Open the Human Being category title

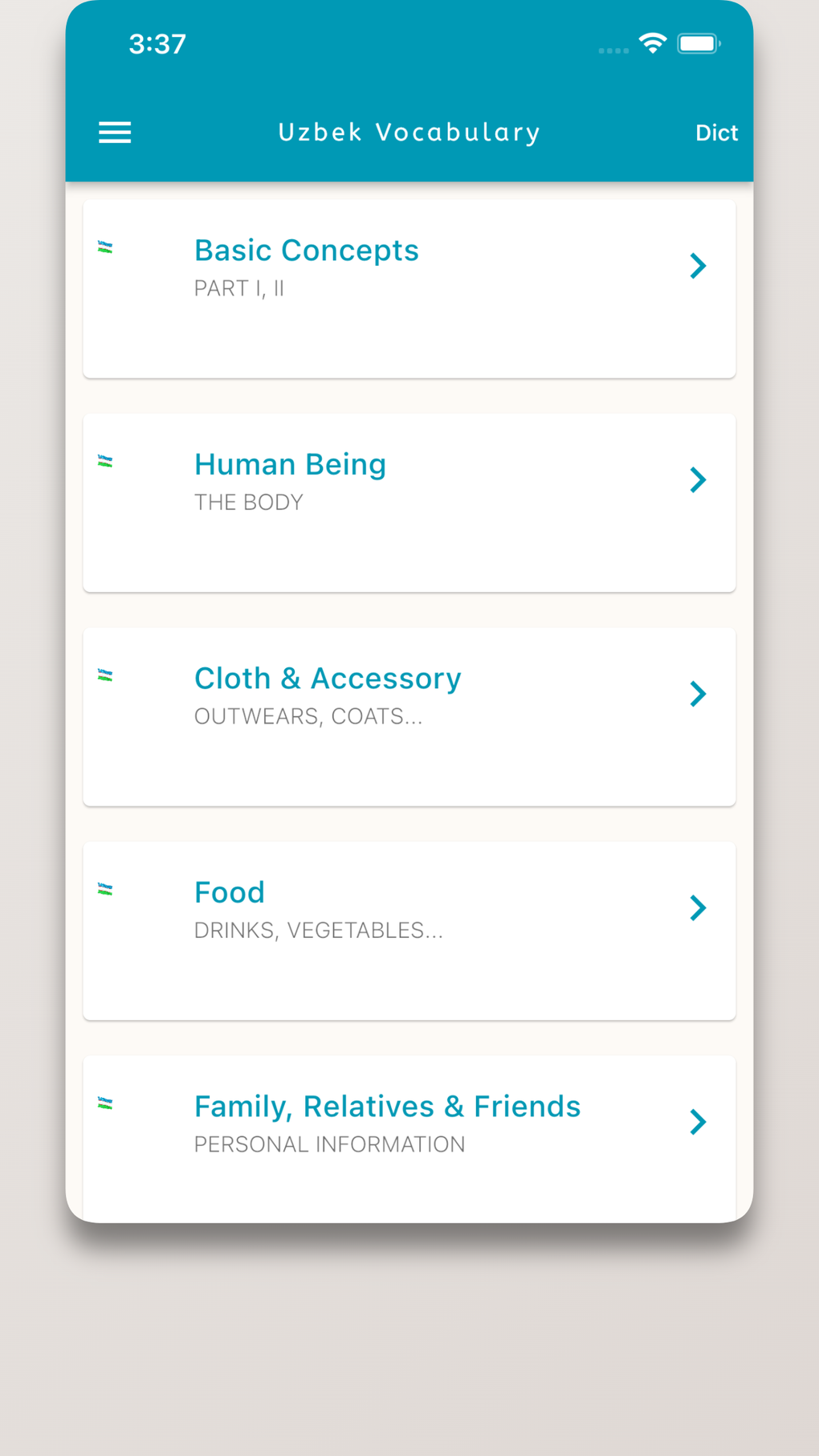(x=290, y=464)
